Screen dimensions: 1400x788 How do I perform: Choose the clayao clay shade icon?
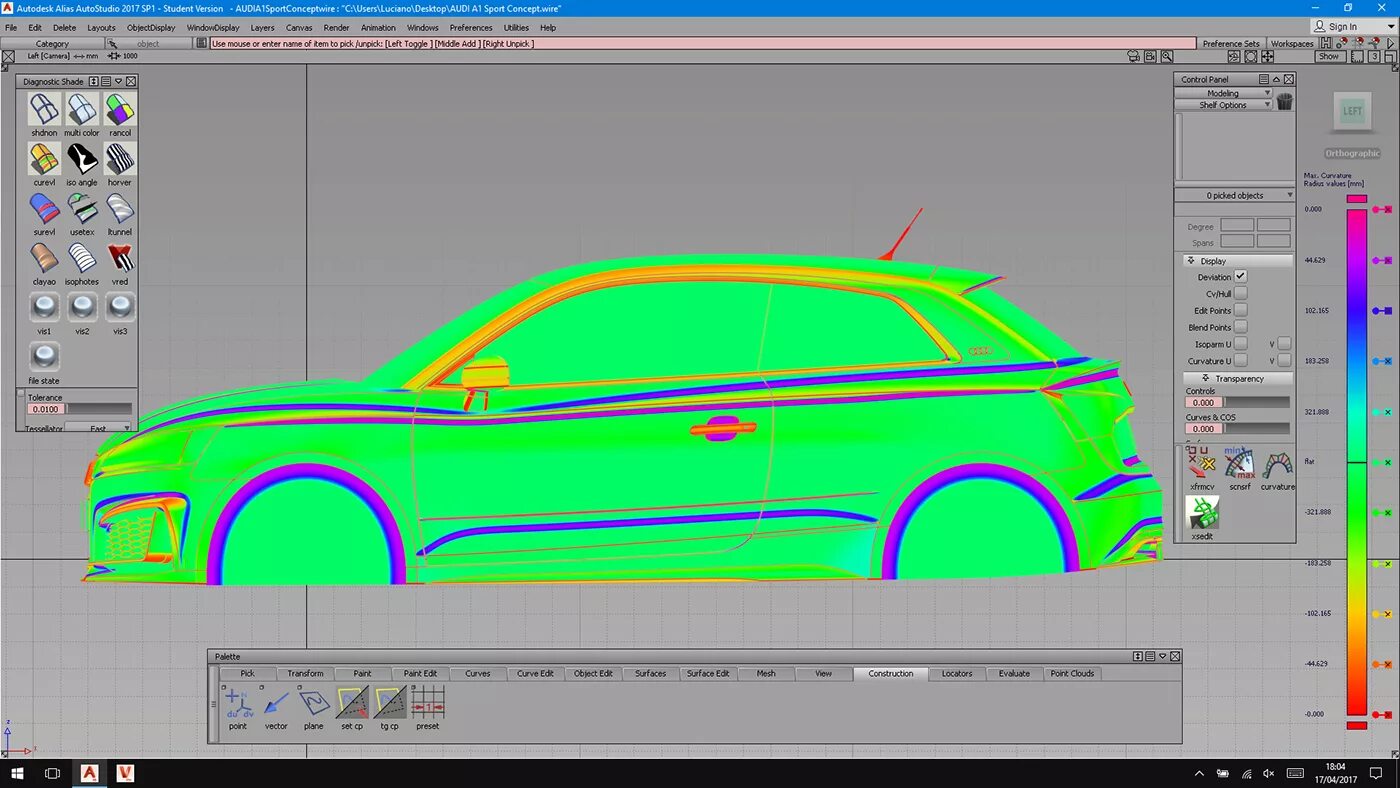click(44, 258)
